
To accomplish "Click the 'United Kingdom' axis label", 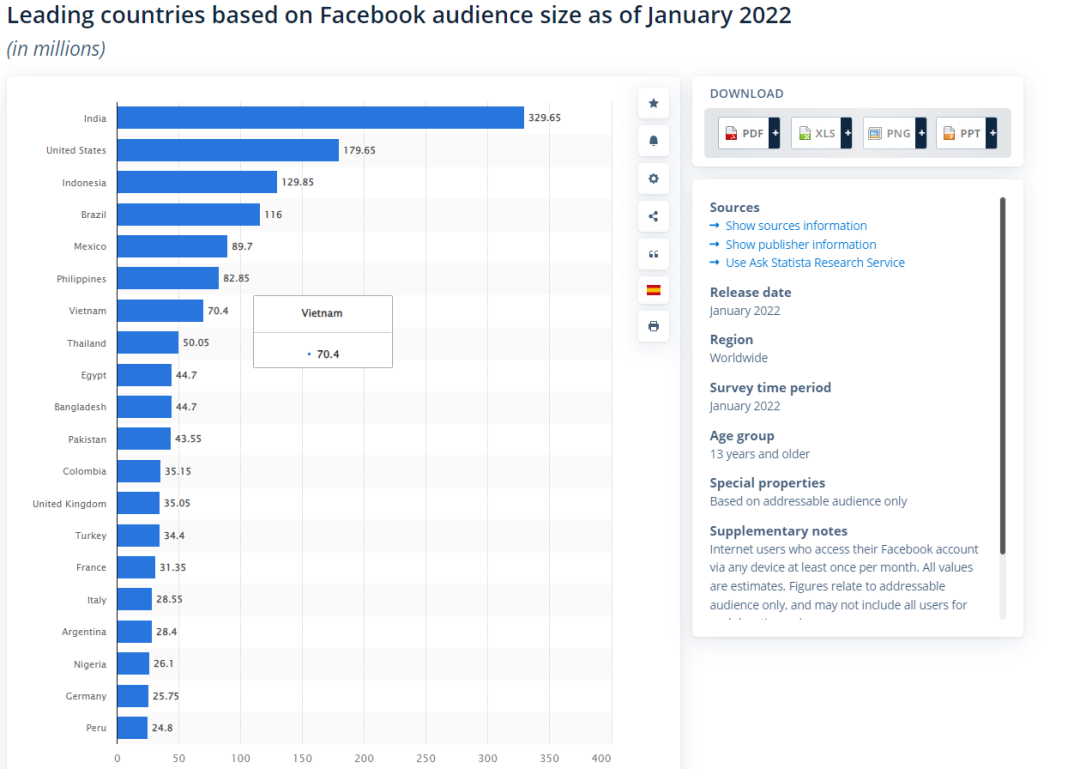I will coord(70,504).
